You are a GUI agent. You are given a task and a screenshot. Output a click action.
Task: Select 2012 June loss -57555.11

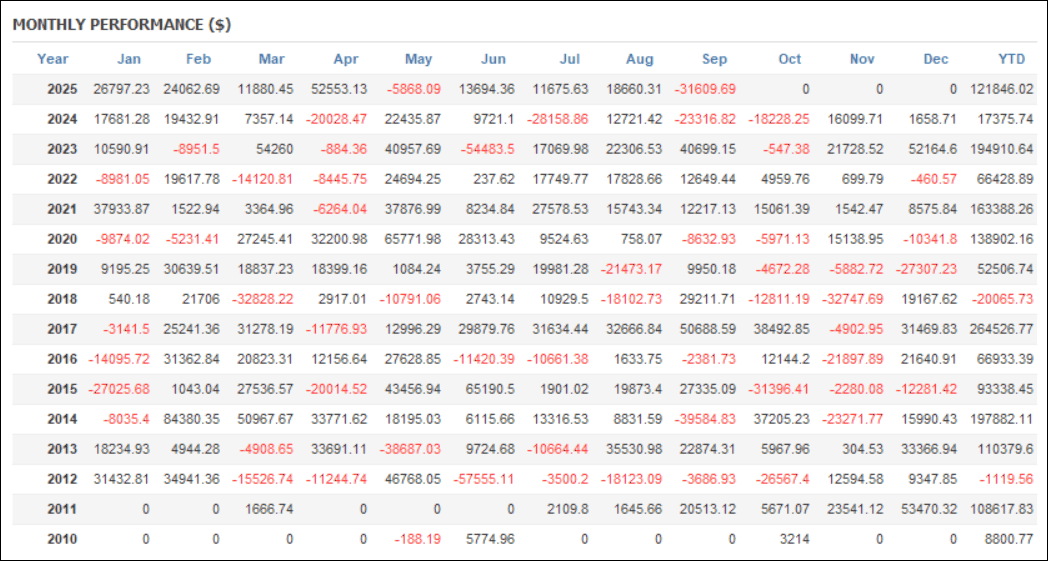[x=485, y=479]
